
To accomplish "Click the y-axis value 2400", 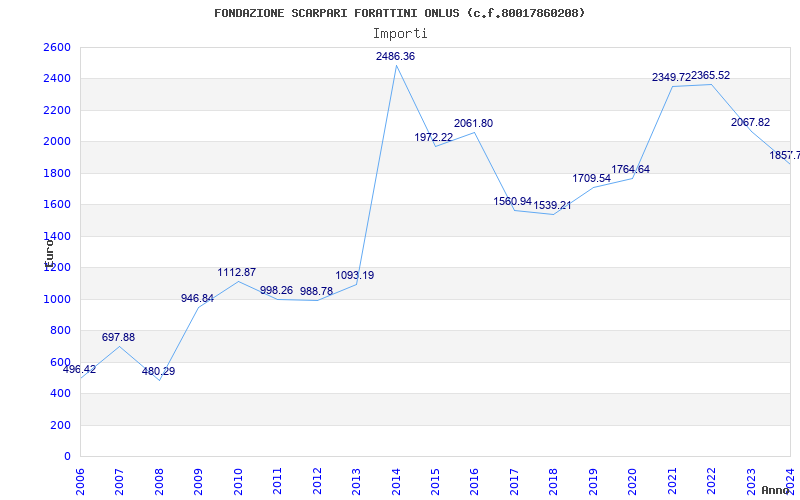I will [58, 79].
